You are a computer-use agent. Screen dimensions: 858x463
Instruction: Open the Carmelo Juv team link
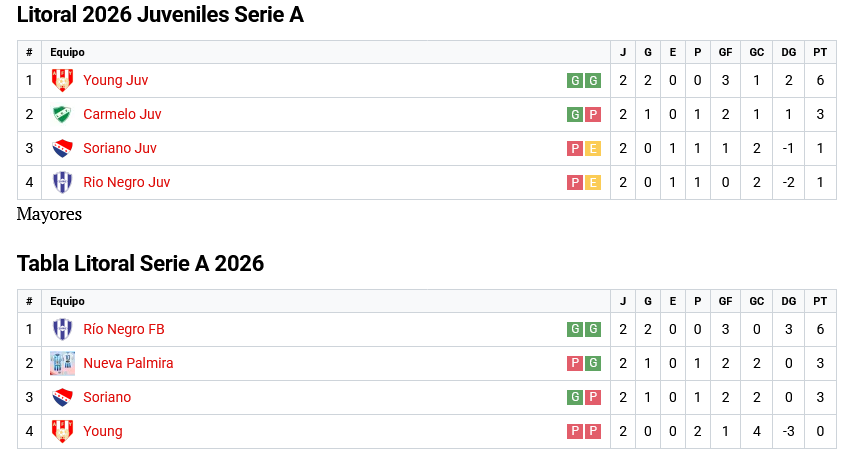(x=122, y=115)
